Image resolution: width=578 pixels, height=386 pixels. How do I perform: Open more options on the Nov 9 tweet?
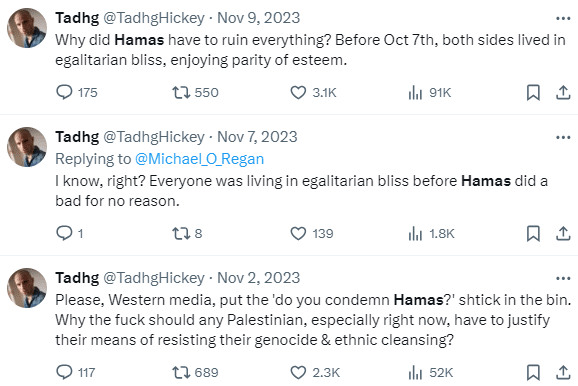point(563,18)
